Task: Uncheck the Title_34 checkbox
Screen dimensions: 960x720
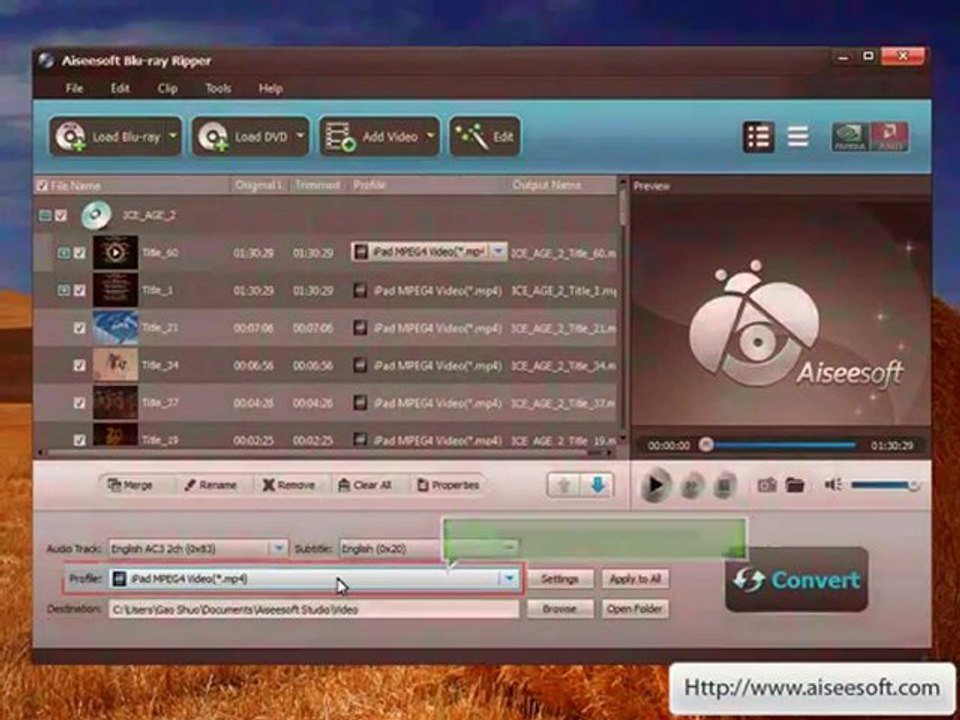Action: click(80, 366)
